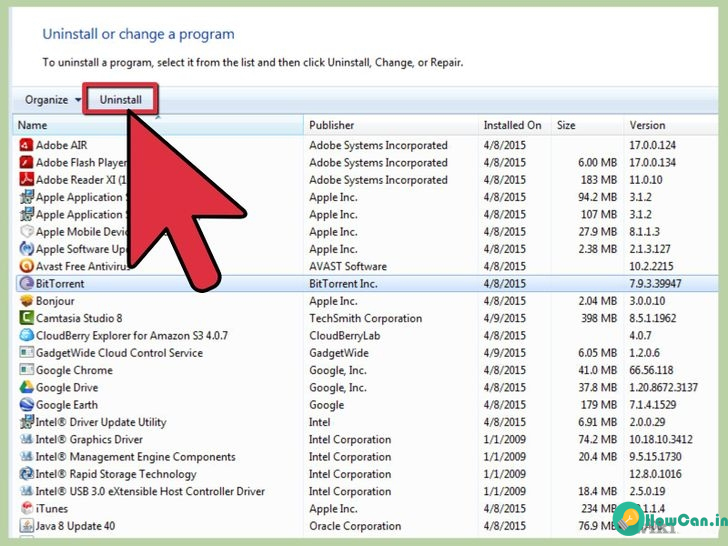This screenshot has width=728, height=546.
Task: Click the Google Chrome program icon
Action: pos(26,370)
